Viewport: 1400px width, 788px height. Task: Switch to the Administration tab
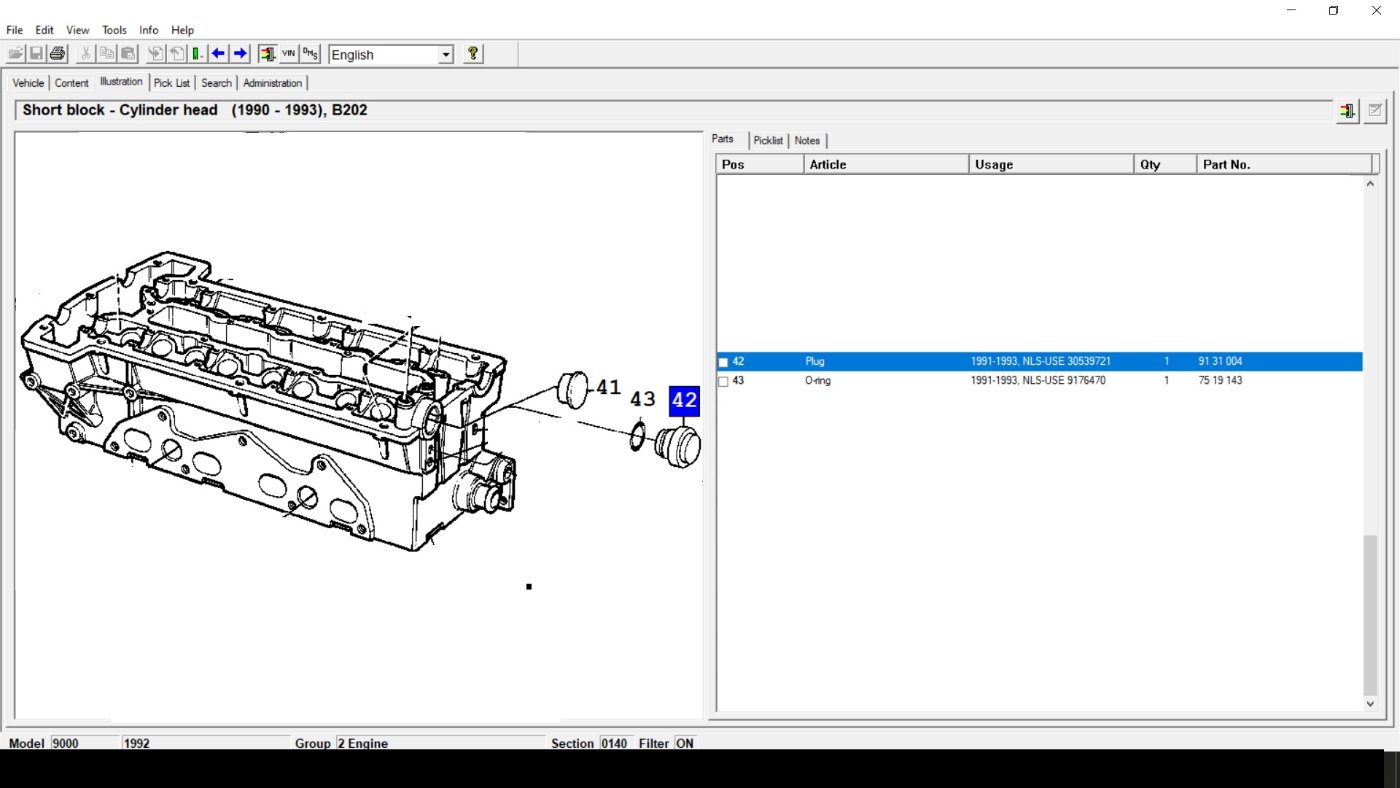coord(272,83)
